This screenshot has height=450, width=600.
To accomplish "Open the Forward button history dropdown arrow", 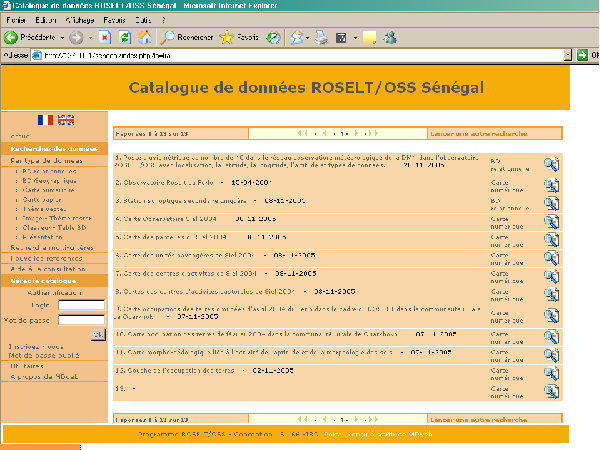I will click(90, 38).
